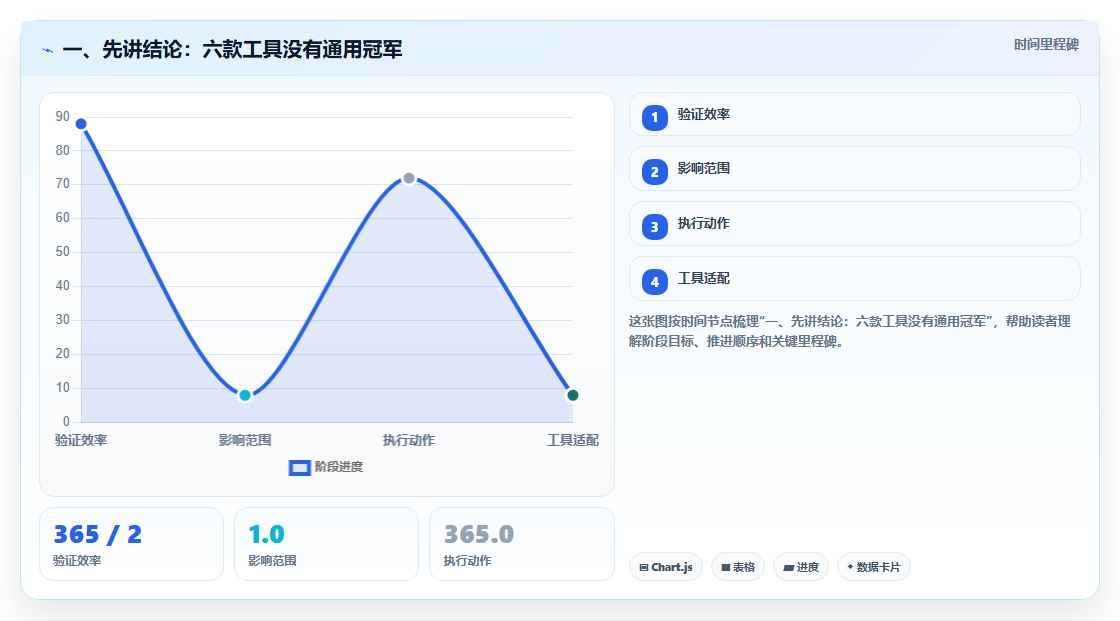Click the y-axis value 50

tap(63, 252)
